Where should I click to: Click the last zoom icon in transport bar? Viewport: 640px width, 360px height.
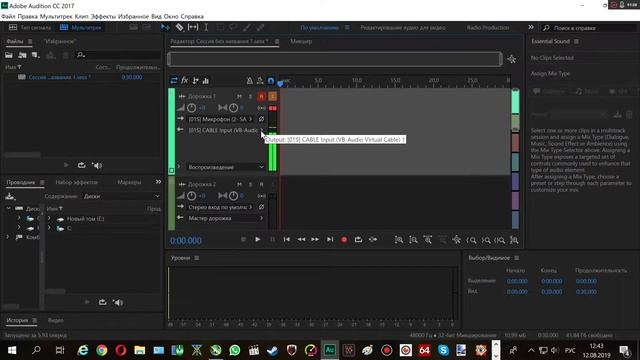[514, 240]
